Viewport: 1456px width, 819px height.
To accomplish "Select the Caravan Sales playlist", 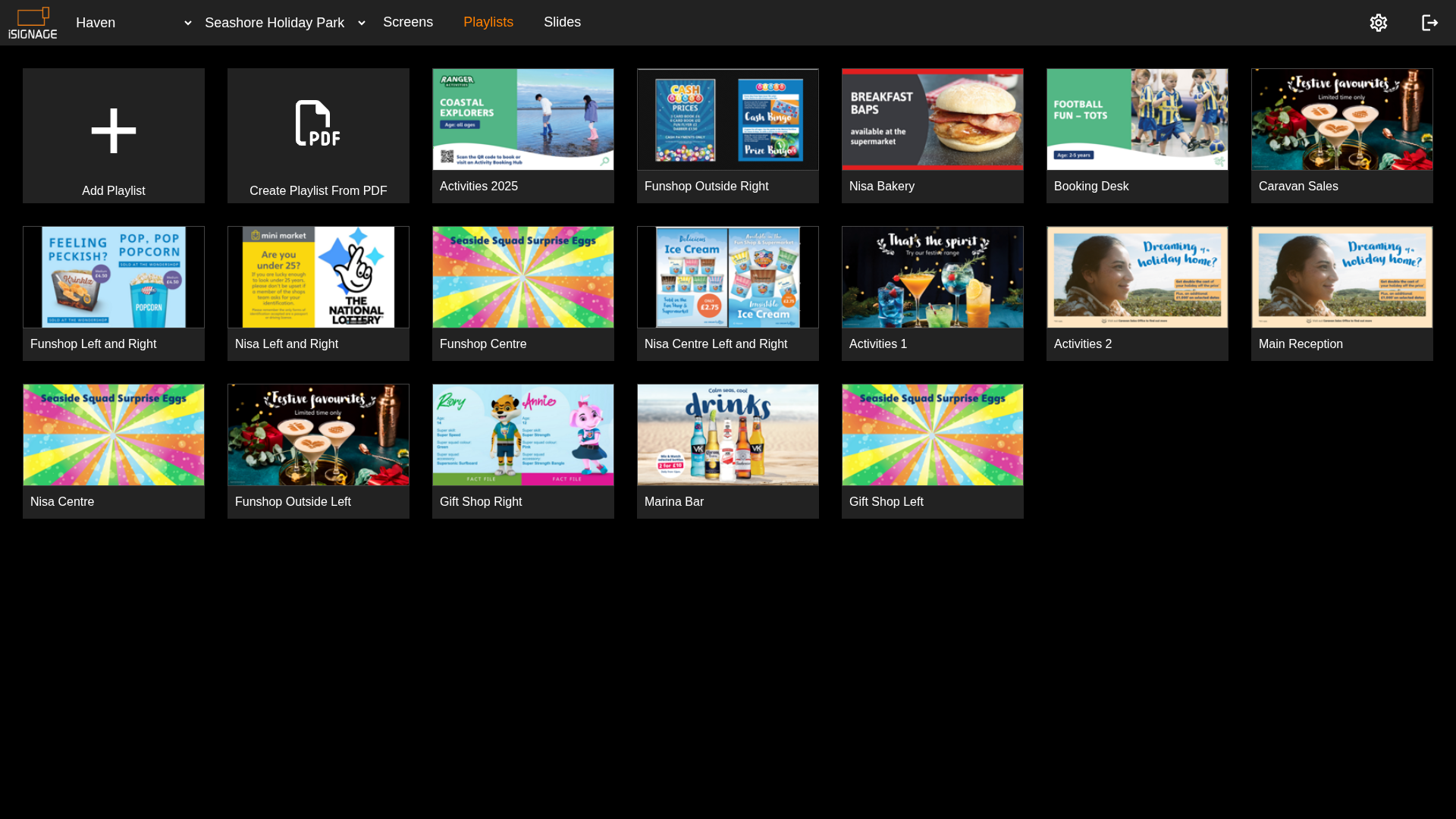I will click(1341, 135).
